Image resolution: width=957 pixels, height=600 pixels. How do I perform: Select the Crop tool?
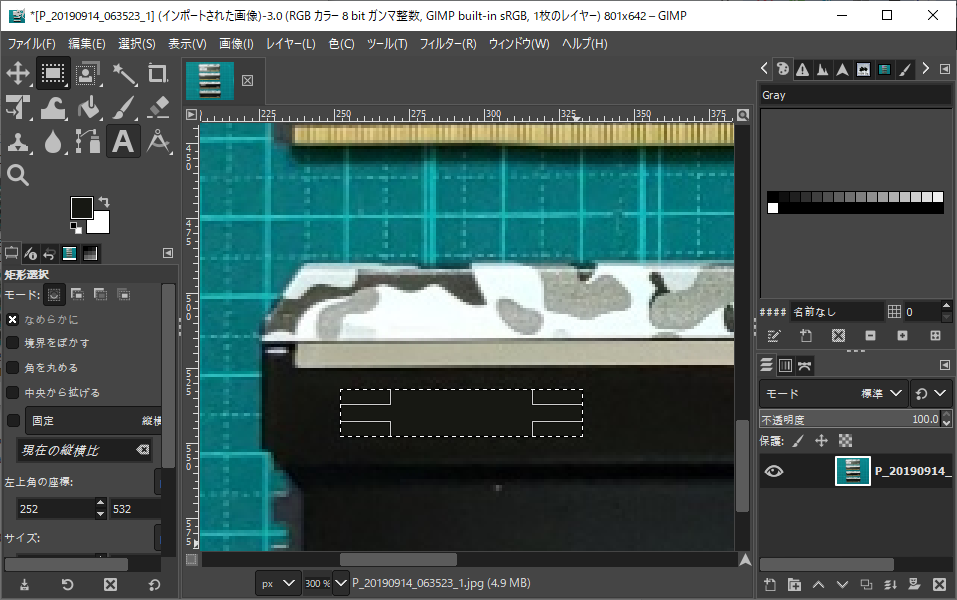[158, 74]
